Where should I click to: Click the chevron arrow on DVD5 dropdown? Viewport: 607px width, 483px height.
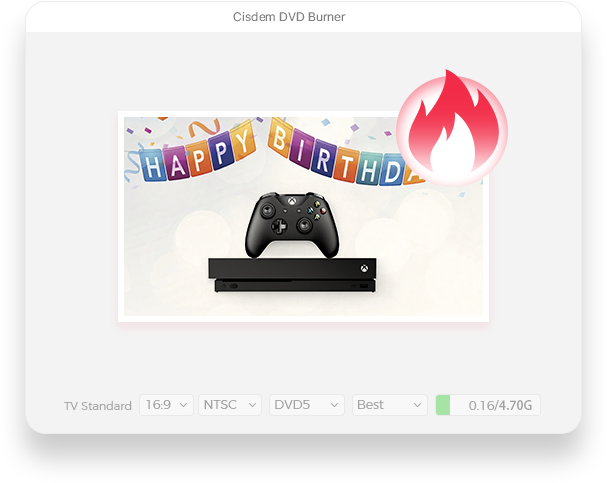point(334,405)
